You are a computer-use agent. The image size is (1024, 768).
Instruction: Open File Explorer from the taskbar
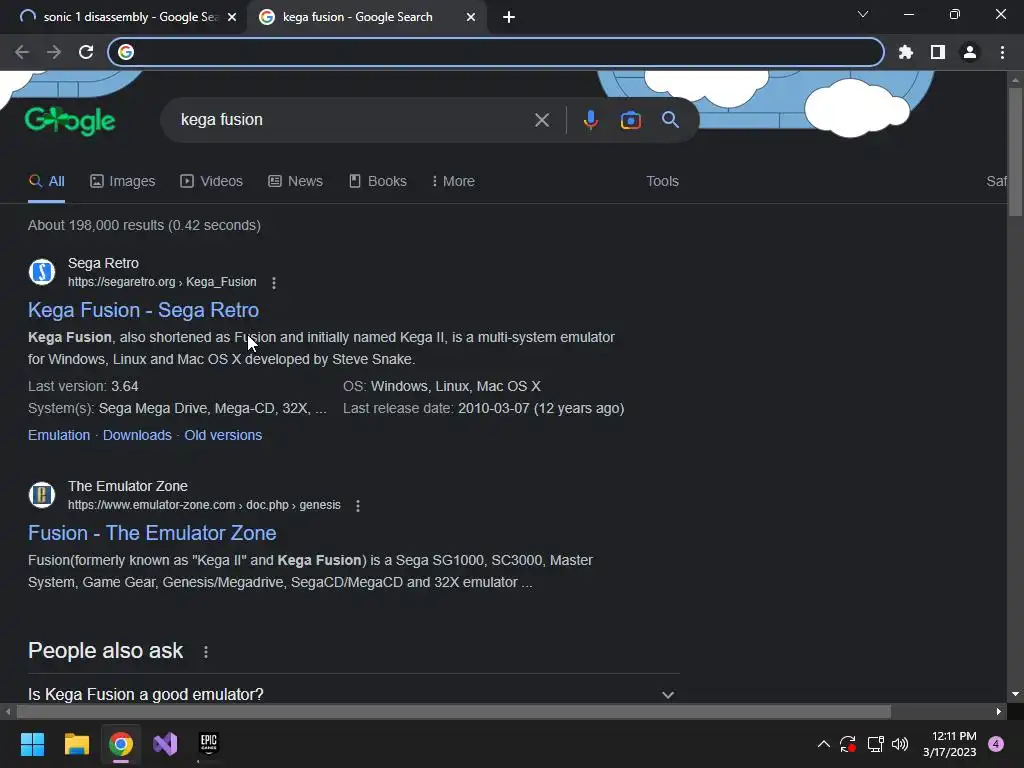click(x=76, y=744)
